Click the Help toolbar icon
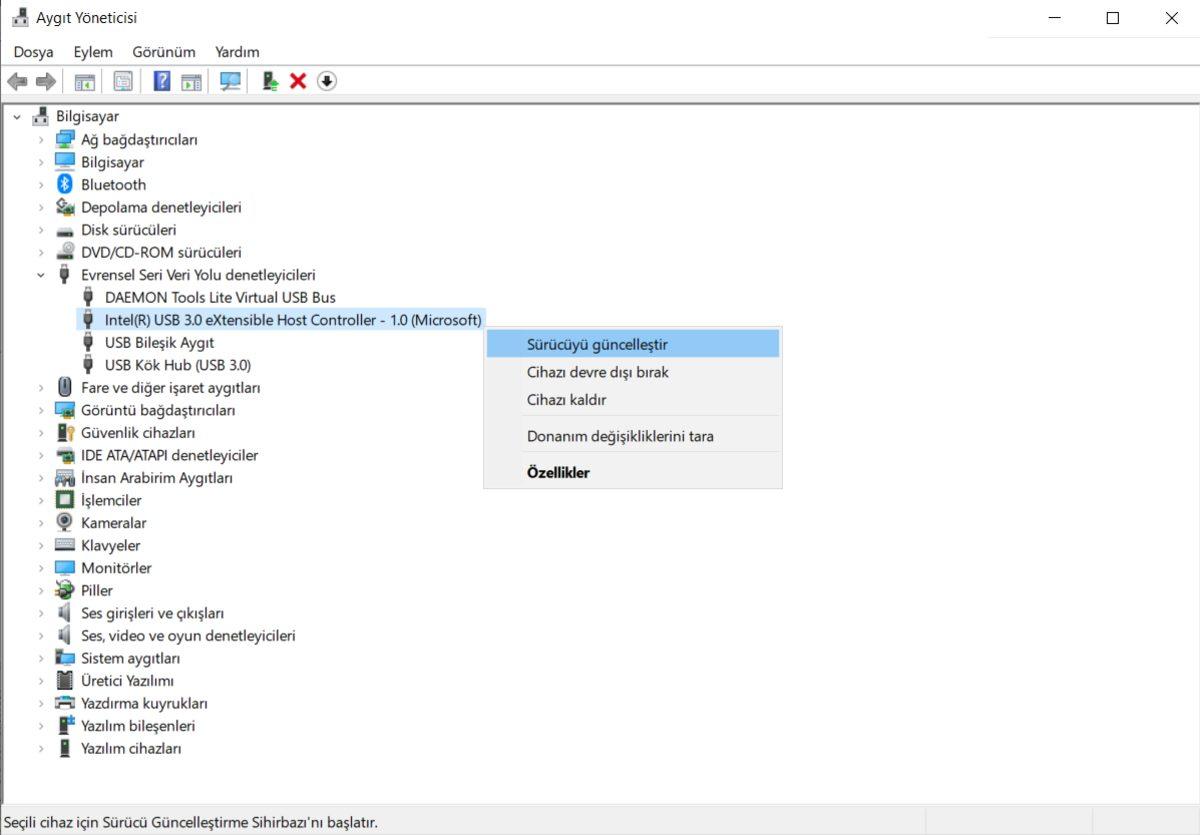Viewport: 1200px width, 835px height. point(161,81)
